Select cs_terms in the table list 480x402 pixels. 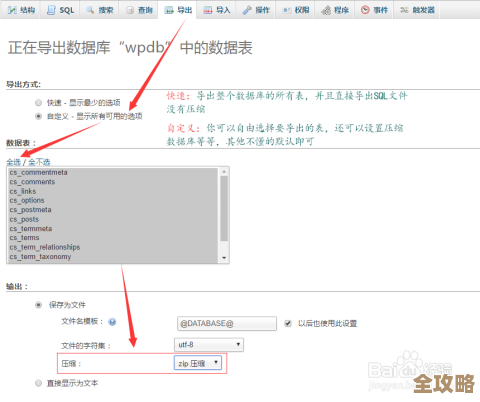coord(113,238)
